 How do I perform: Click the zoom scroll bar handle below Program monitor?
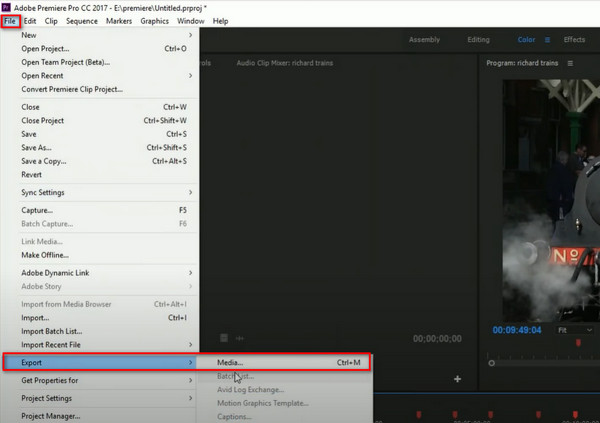point(492,363)
